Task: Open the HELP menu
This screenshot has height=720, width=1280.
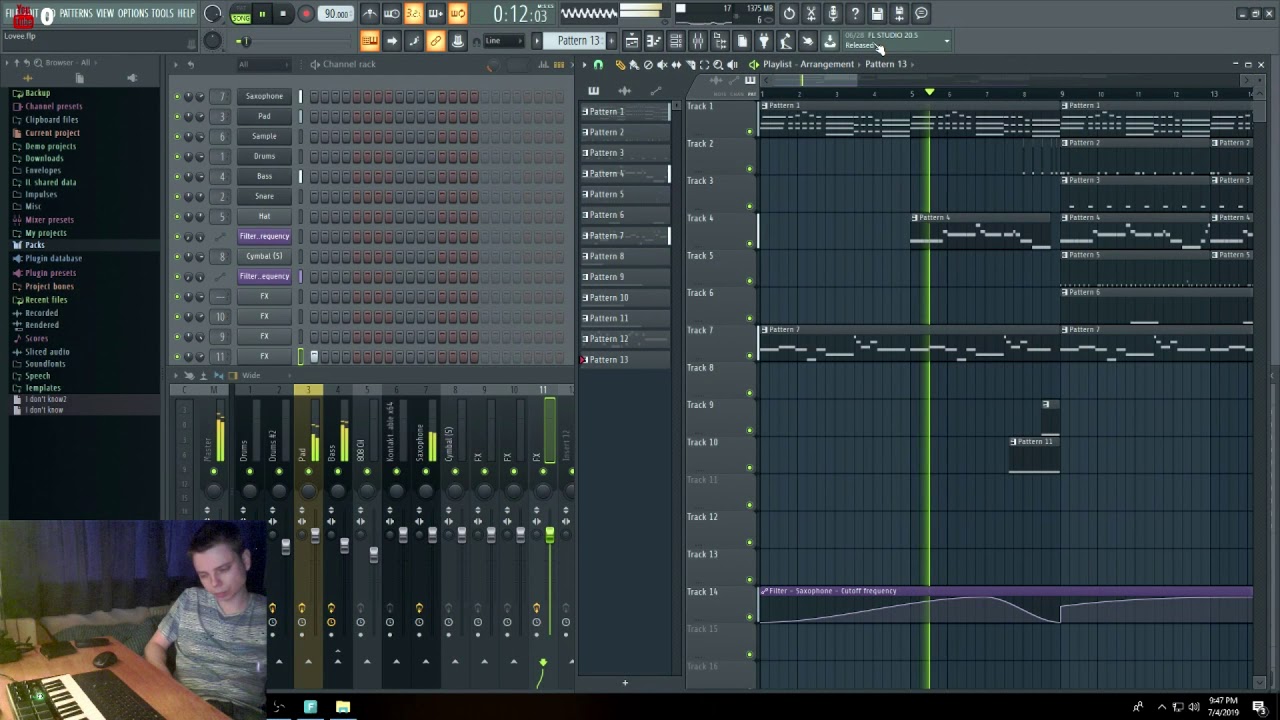Action: (x=186, y=13)
